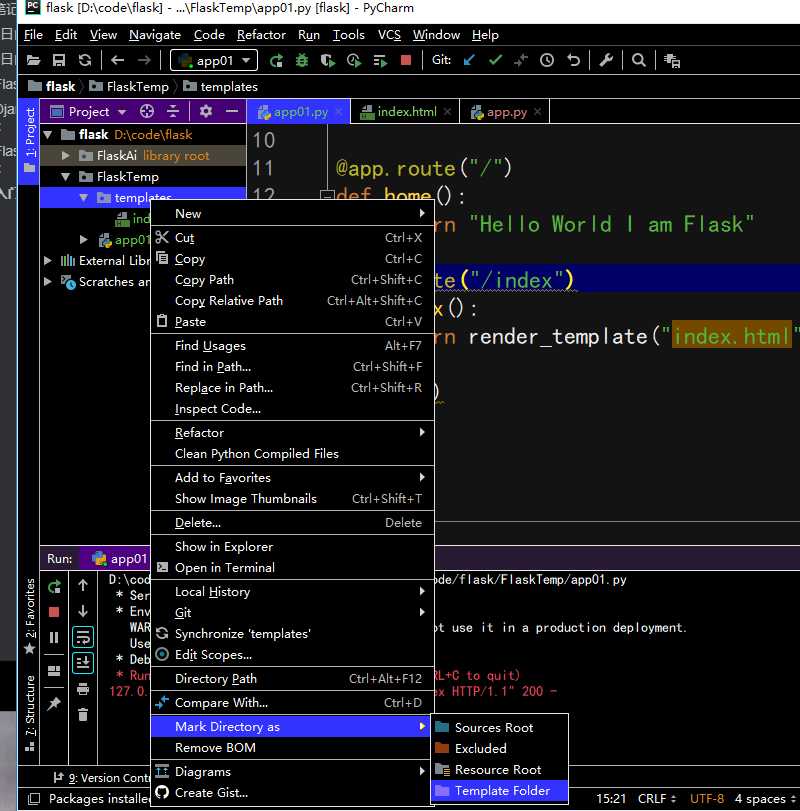The width and height of the screenshot is (800, 811).
Task: Click the trash Clear All icon in Run panel
Action: click(83, 714)
